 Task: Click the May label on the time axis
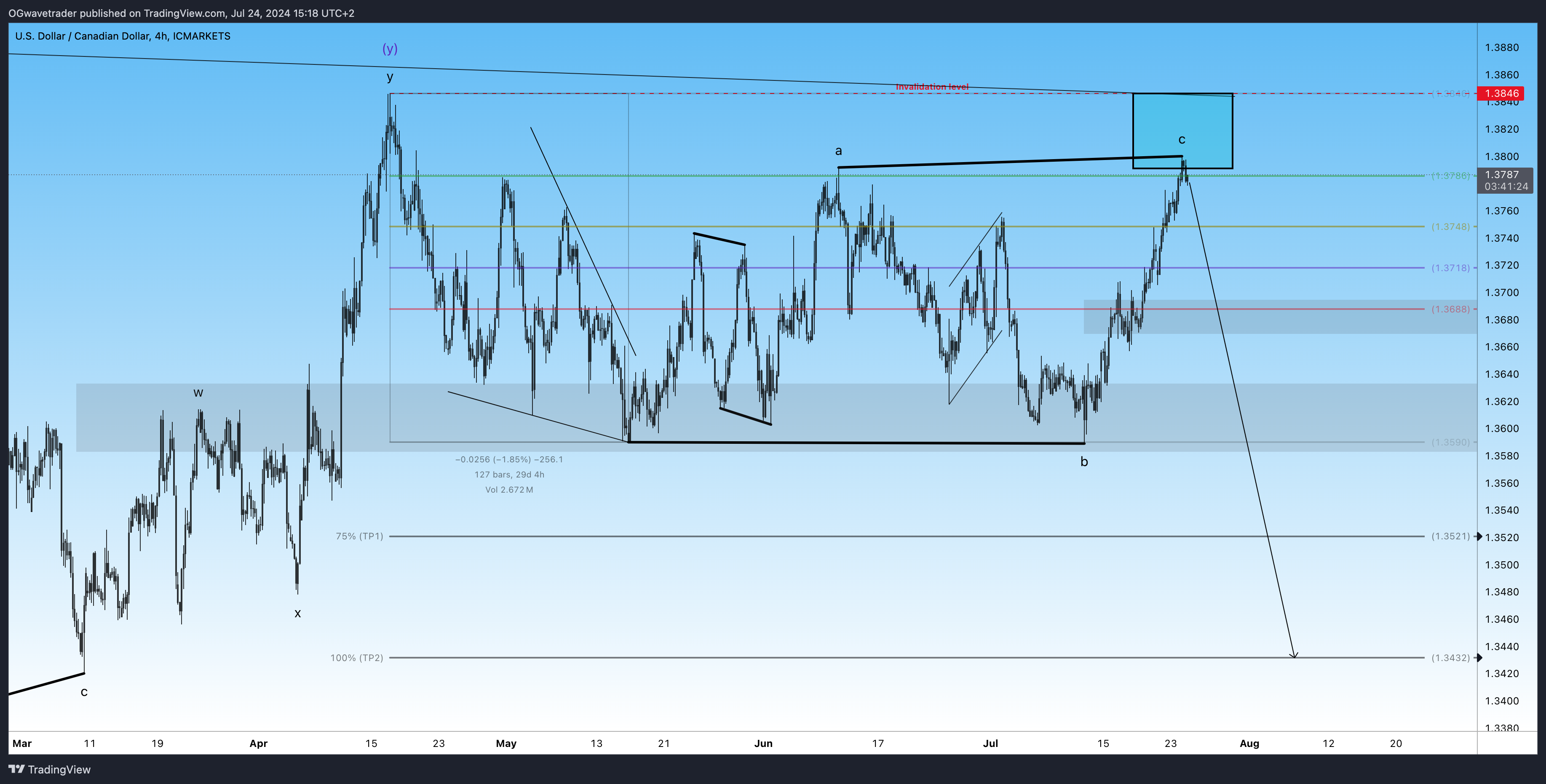click(506, 744)
